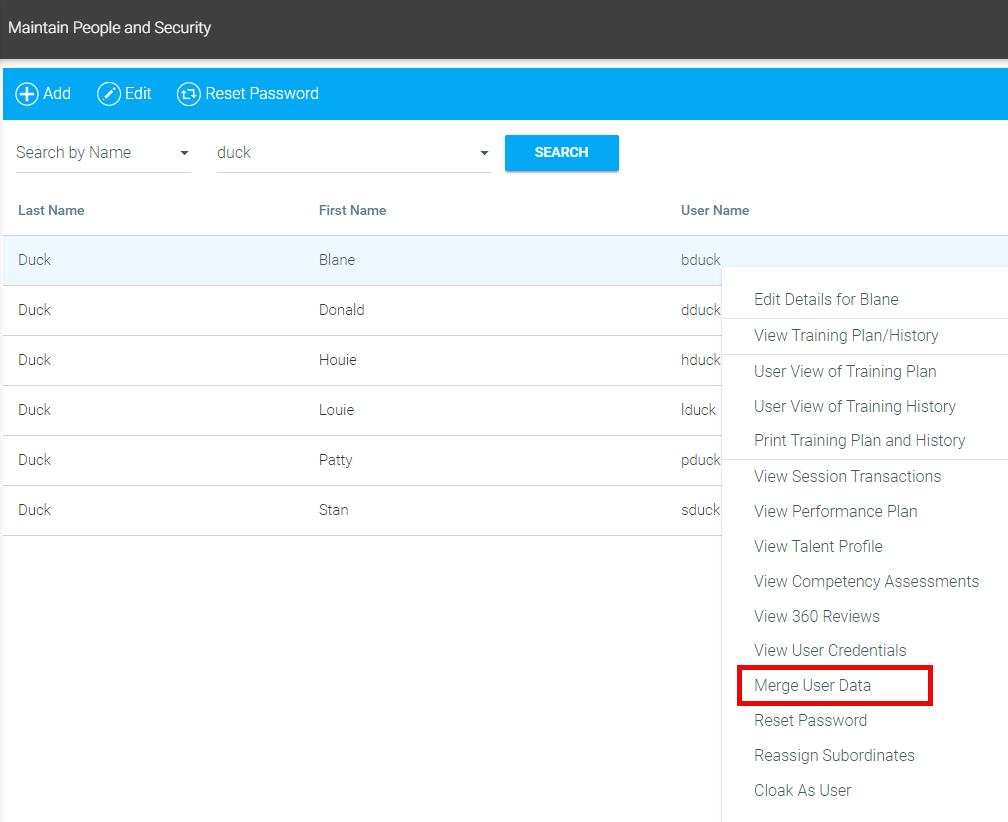Click the Add plus icon
Image resolution: width=1008 pixels, height=822 pixels.
tap(27, 94)
